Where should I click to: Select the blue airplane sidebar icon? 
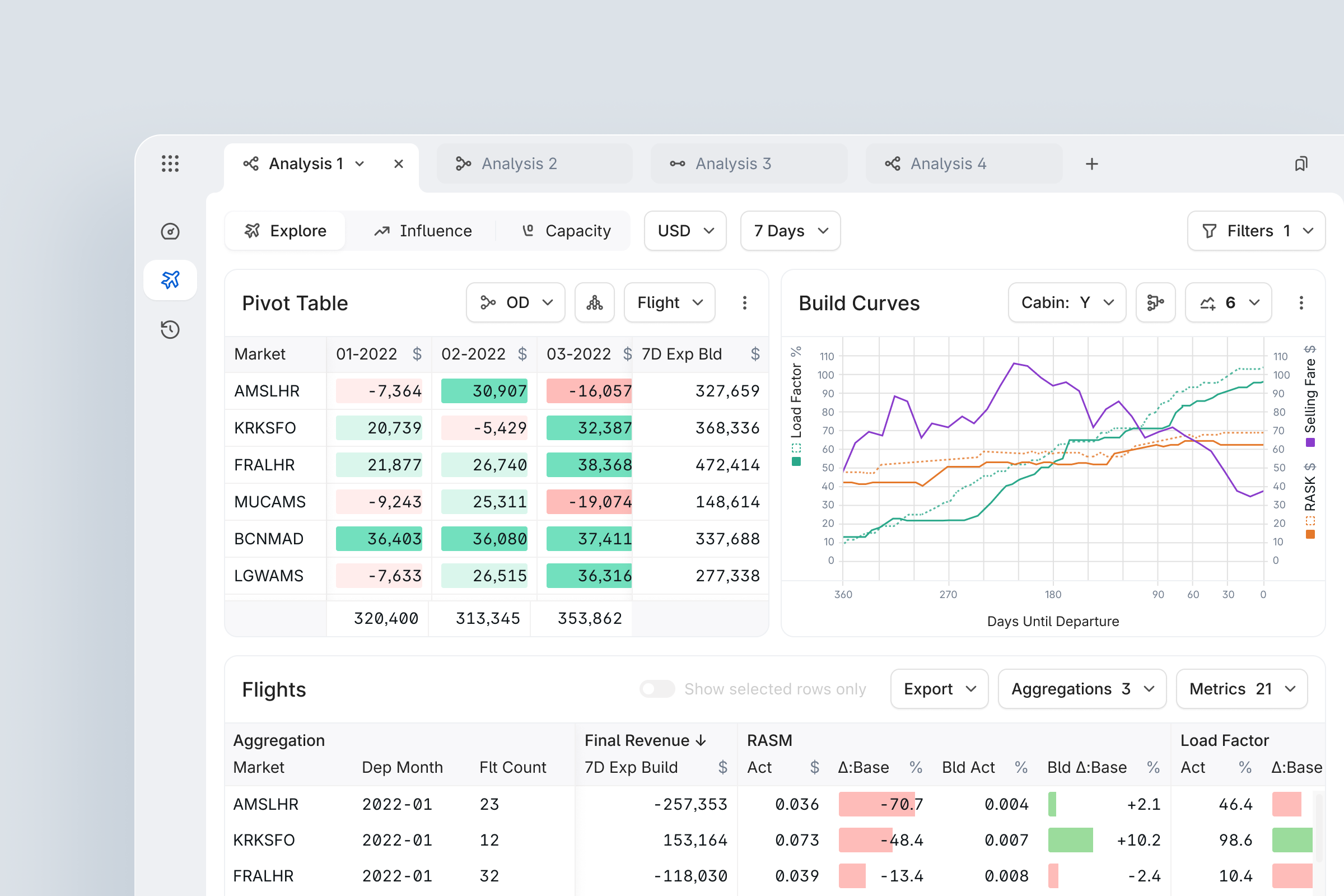pos(170,279)
